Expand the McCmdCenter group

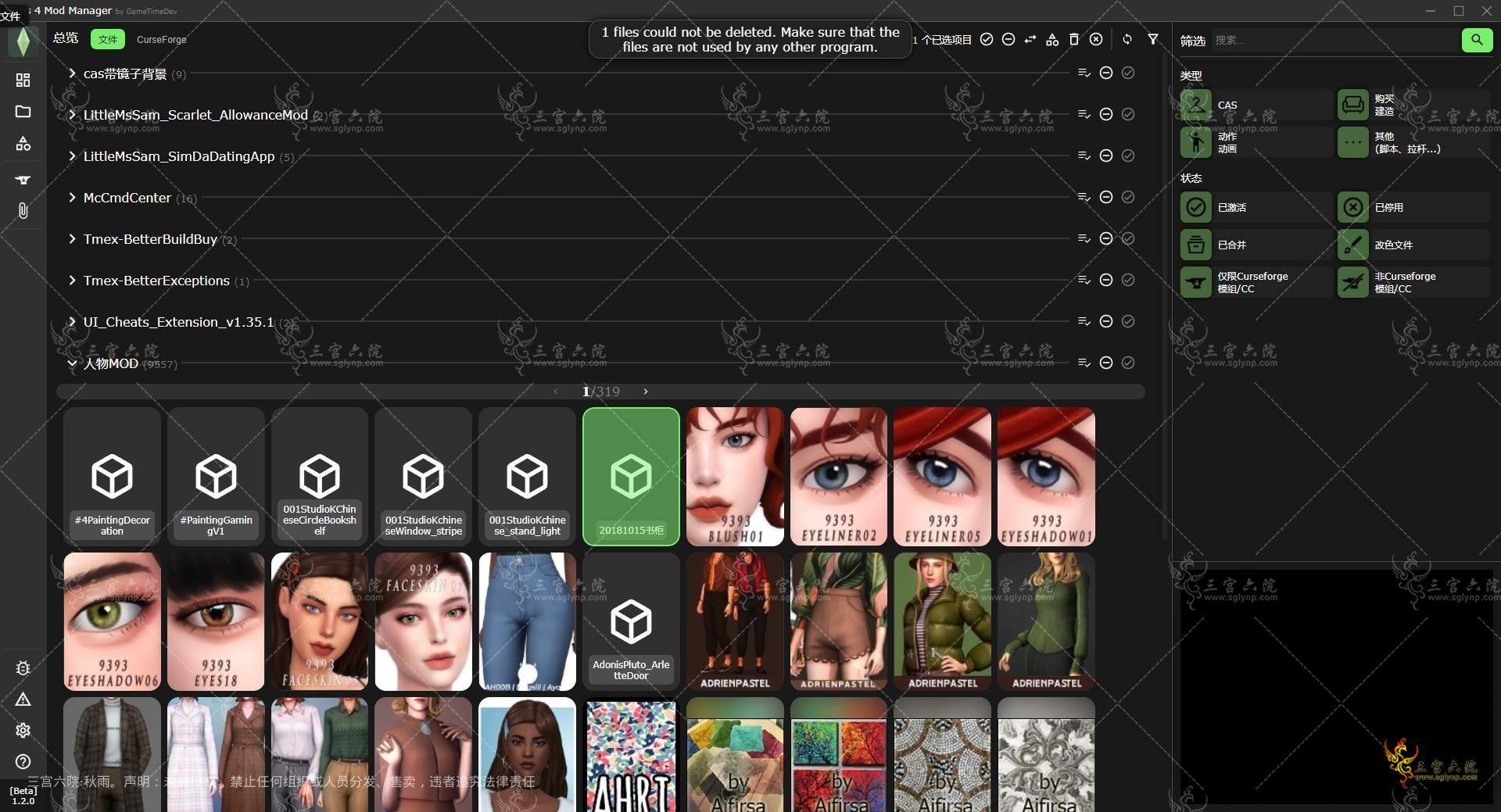point(72,198)
